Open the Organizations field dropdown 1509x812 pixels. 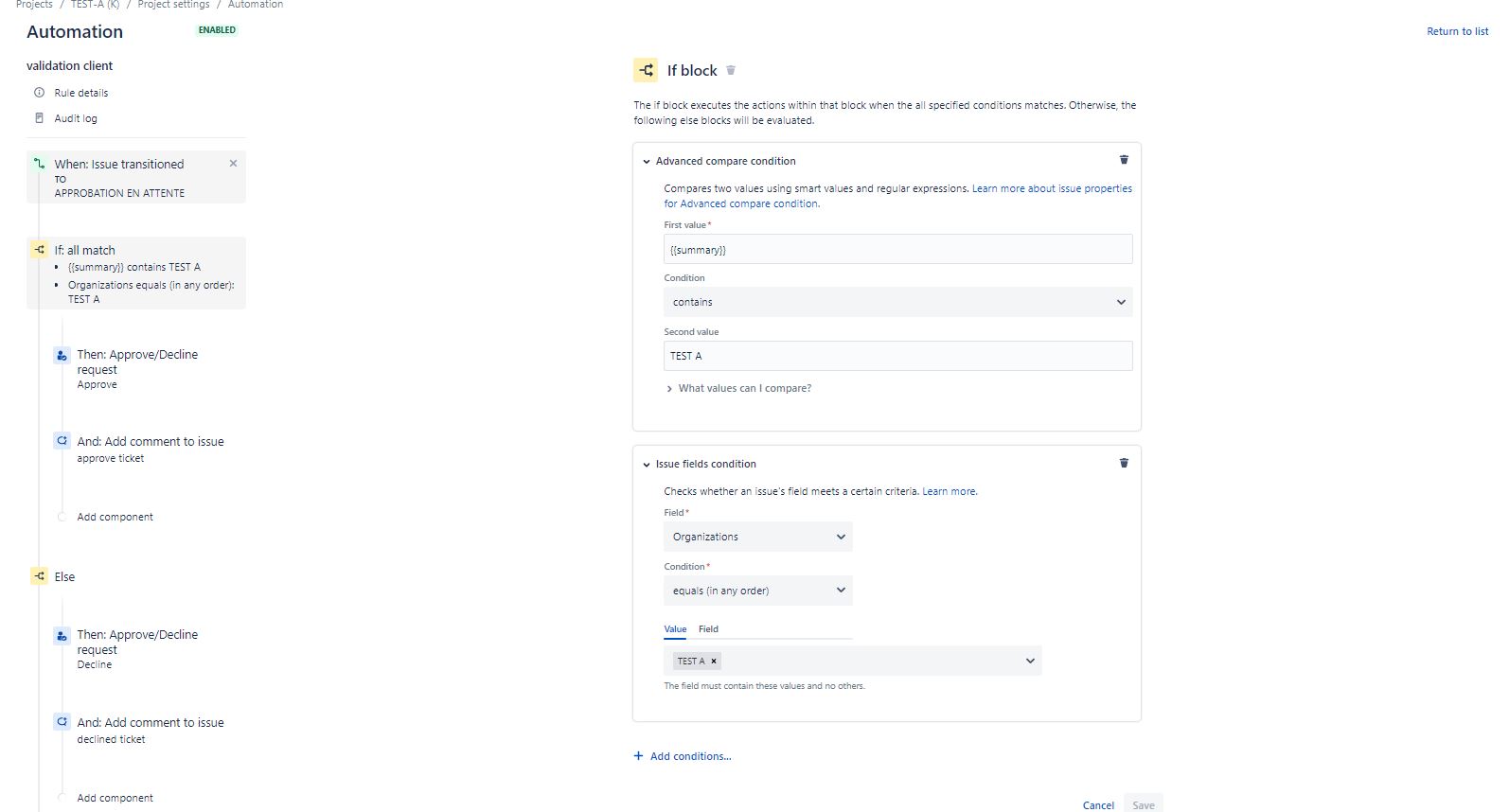pyautogui.click(x=758, y=537)
